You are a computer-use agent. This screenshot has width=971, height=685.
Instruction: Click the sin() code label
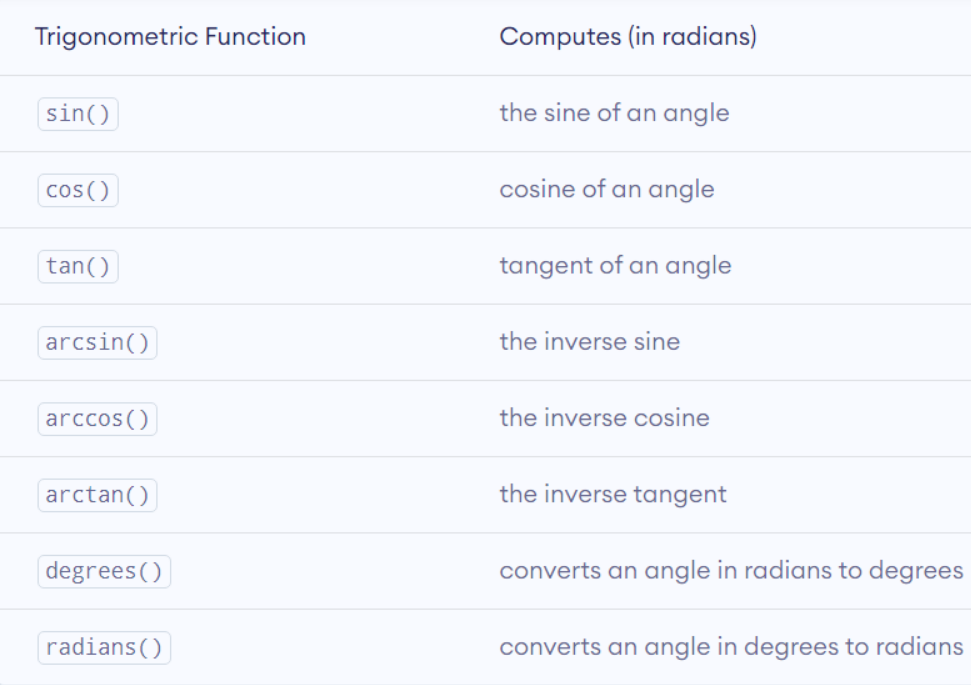[78, 114]
